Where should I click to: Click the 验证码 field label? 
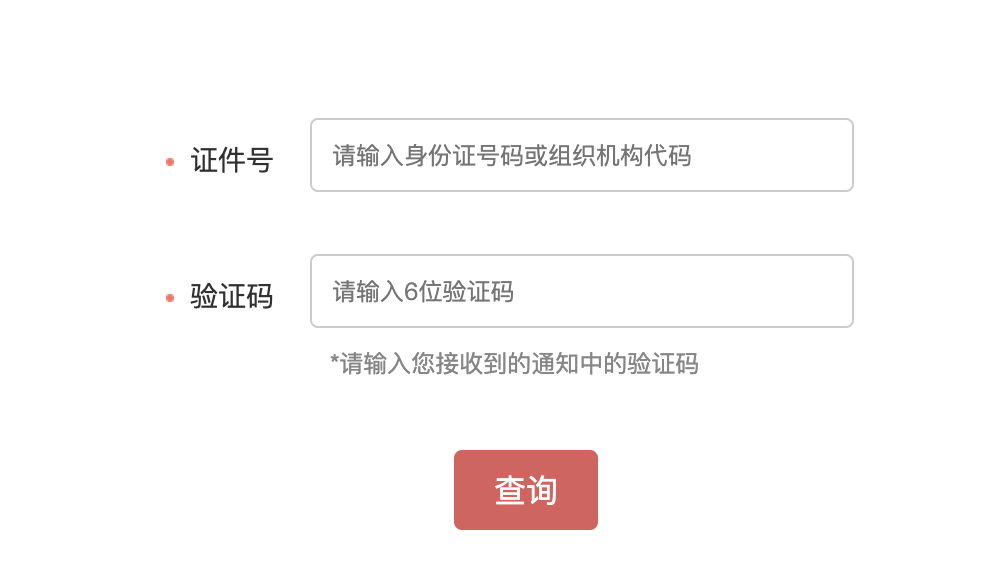(232, 296)
